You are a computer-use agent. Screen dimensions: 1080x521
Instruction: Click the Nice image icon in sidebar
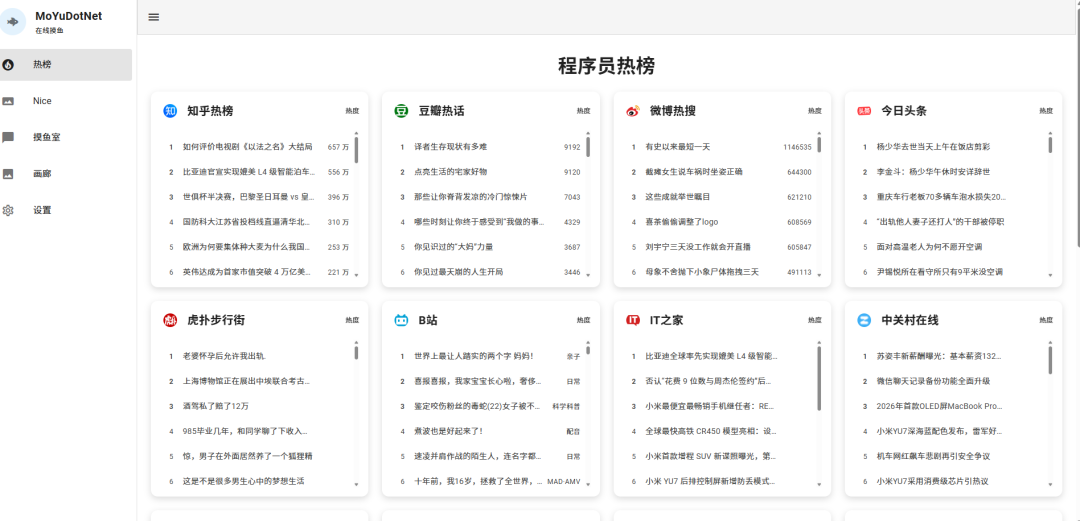point(8,101)
